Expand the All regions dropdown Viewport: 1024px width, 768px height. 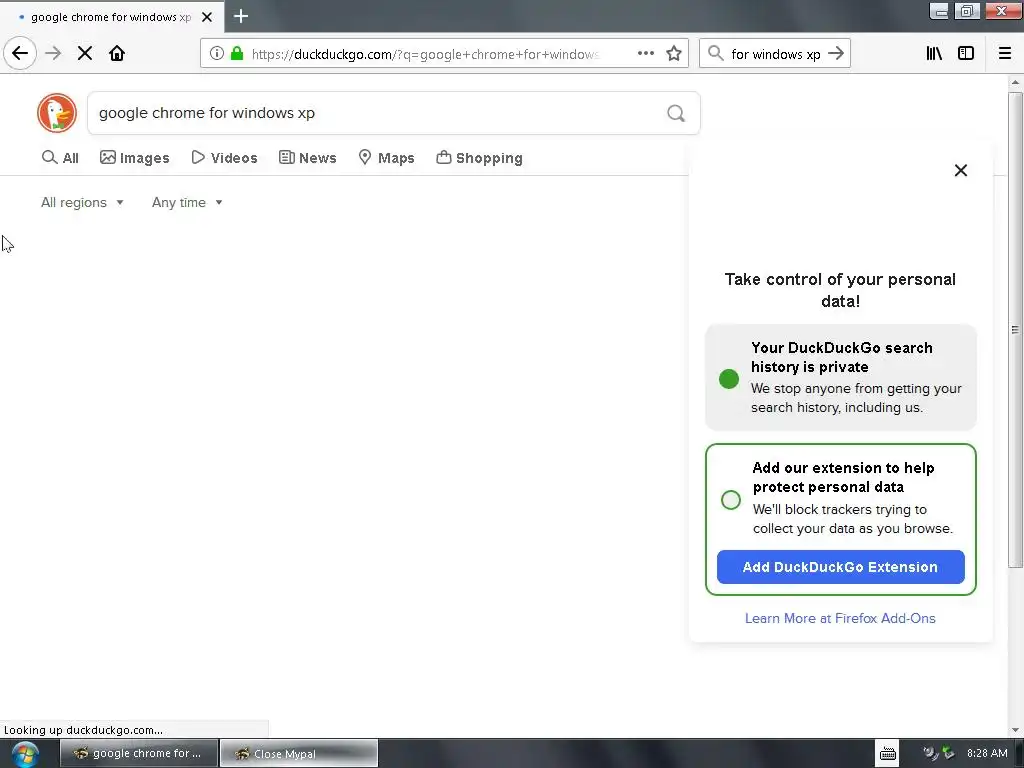click(82, 202)
